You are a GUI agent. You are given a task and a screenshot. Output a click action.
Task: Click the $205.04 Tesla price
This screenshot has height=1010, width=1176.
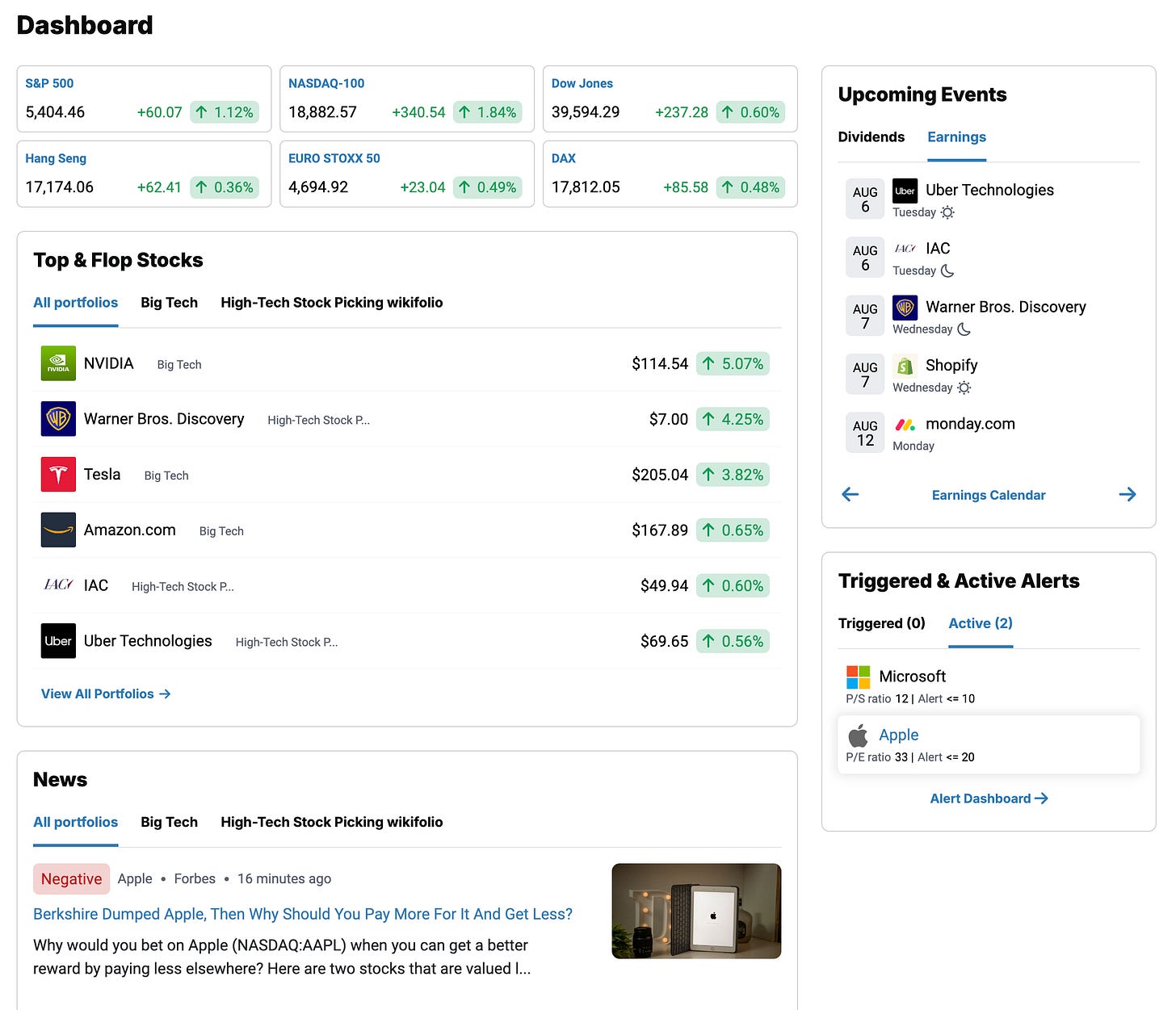660,475
